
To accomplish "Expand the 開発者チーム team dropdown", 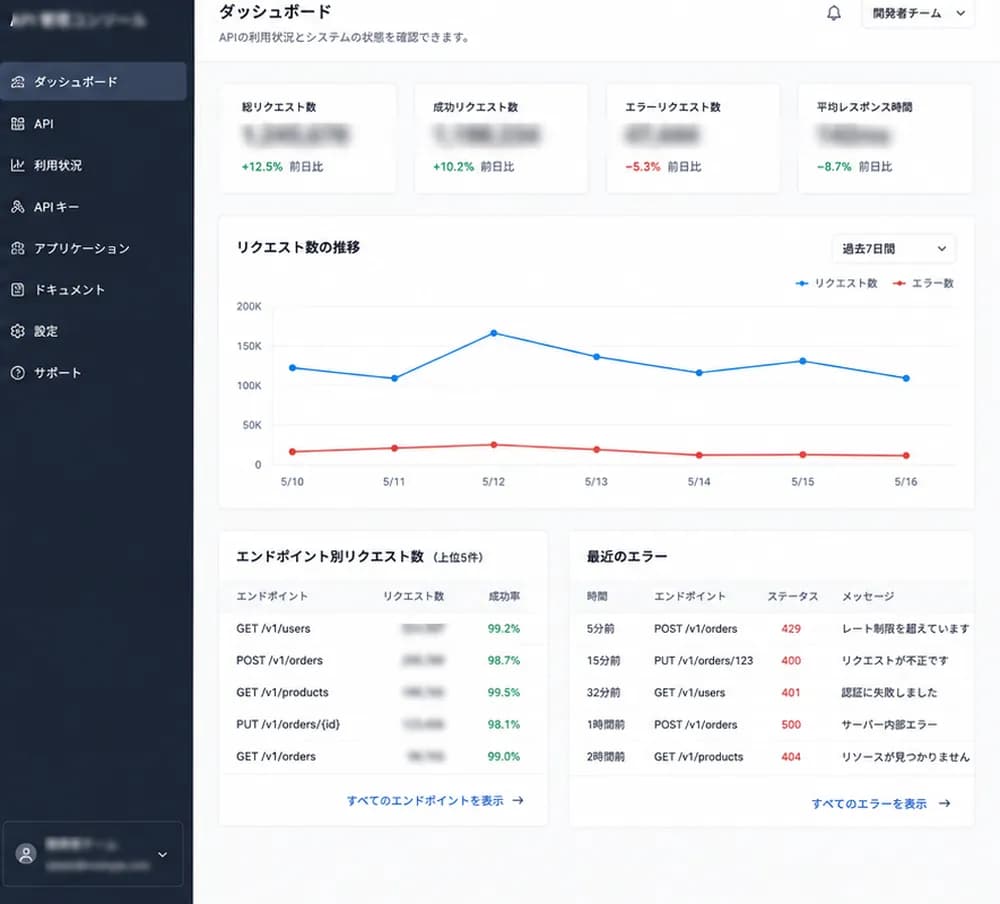I will (x=918, y=13).
